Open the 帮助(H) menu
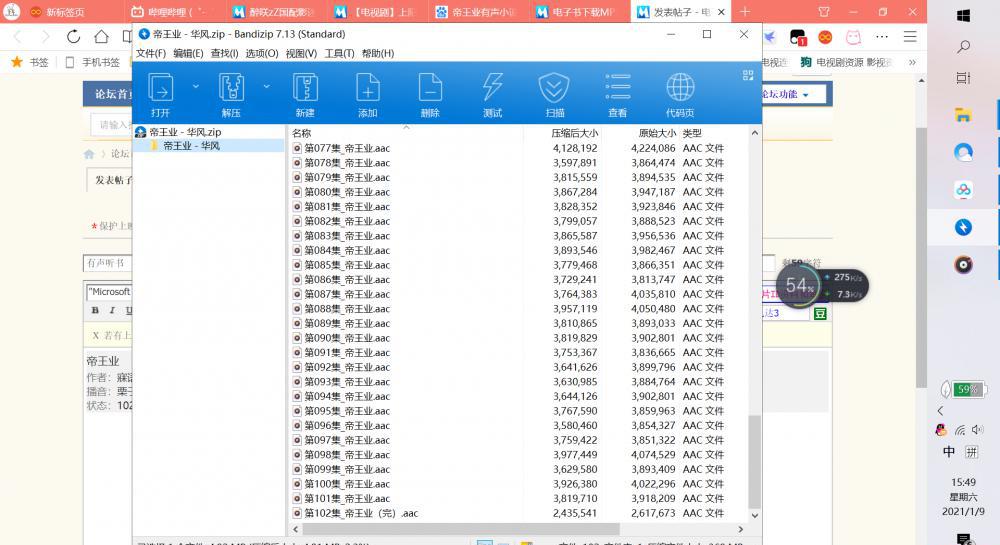 click(378, 54)
